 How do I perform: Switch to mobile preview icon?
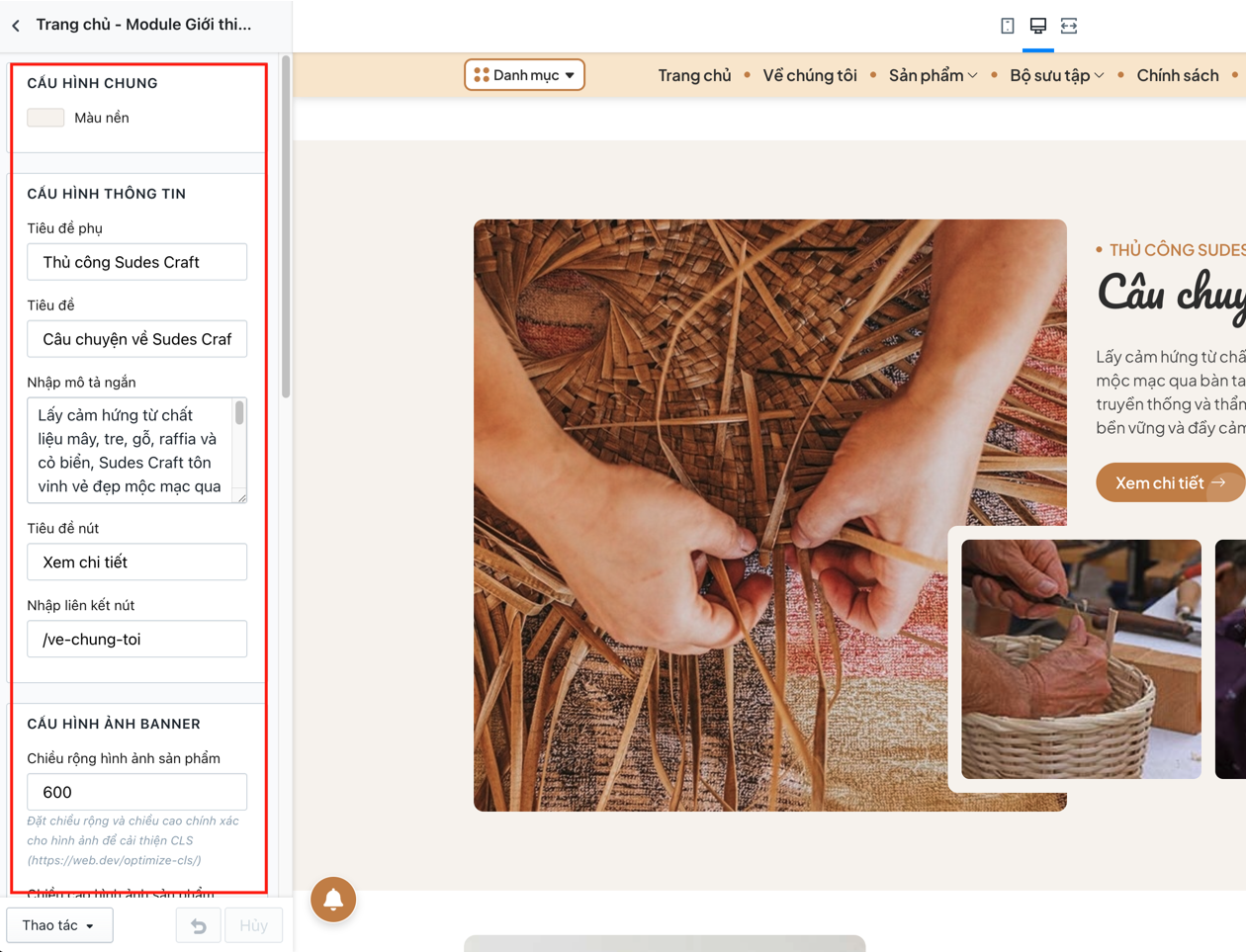pyautogui.click(x=1007, y=26)
